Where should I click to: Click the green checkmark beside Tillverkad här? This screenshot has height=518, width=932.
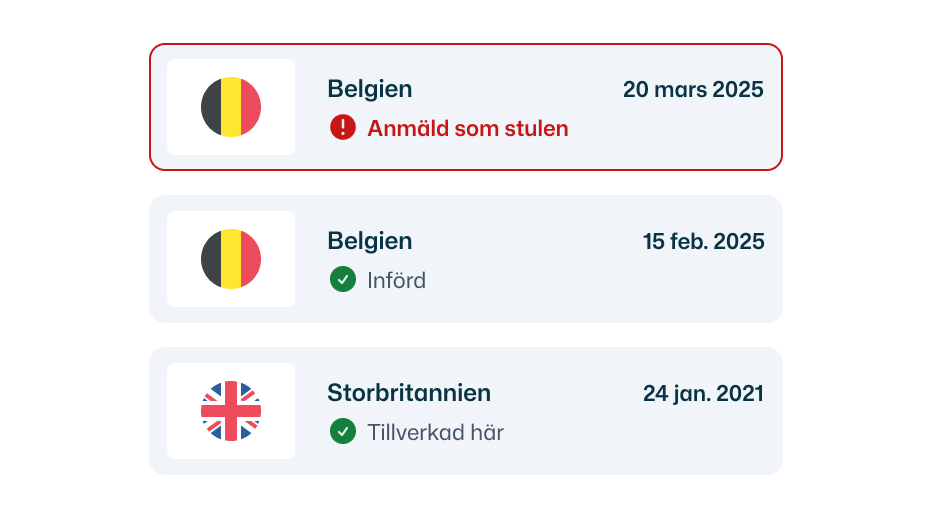pyautogui.click(x=343, y=432)
